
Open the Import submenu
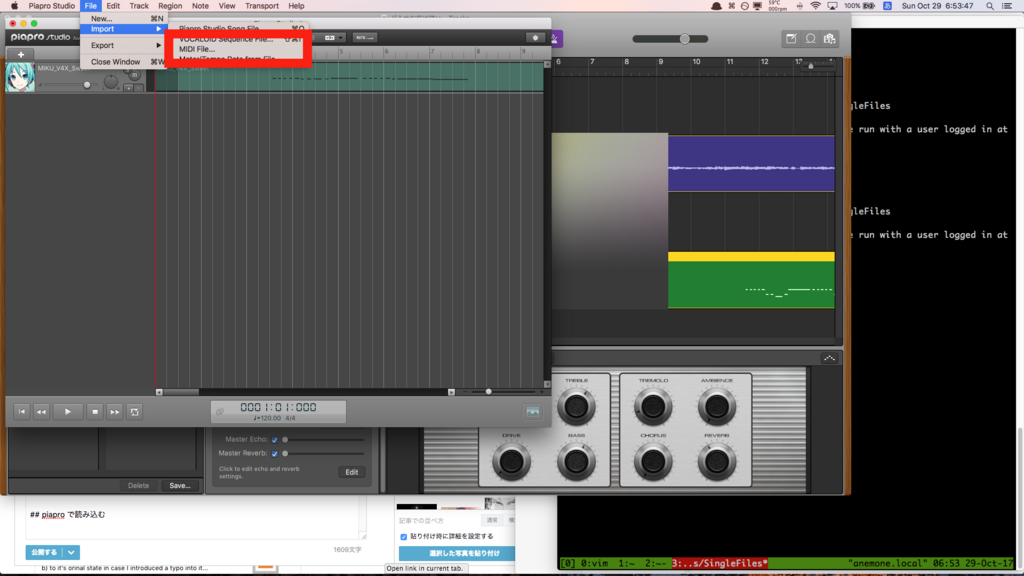pyautogui.click(x=123, y=29)
